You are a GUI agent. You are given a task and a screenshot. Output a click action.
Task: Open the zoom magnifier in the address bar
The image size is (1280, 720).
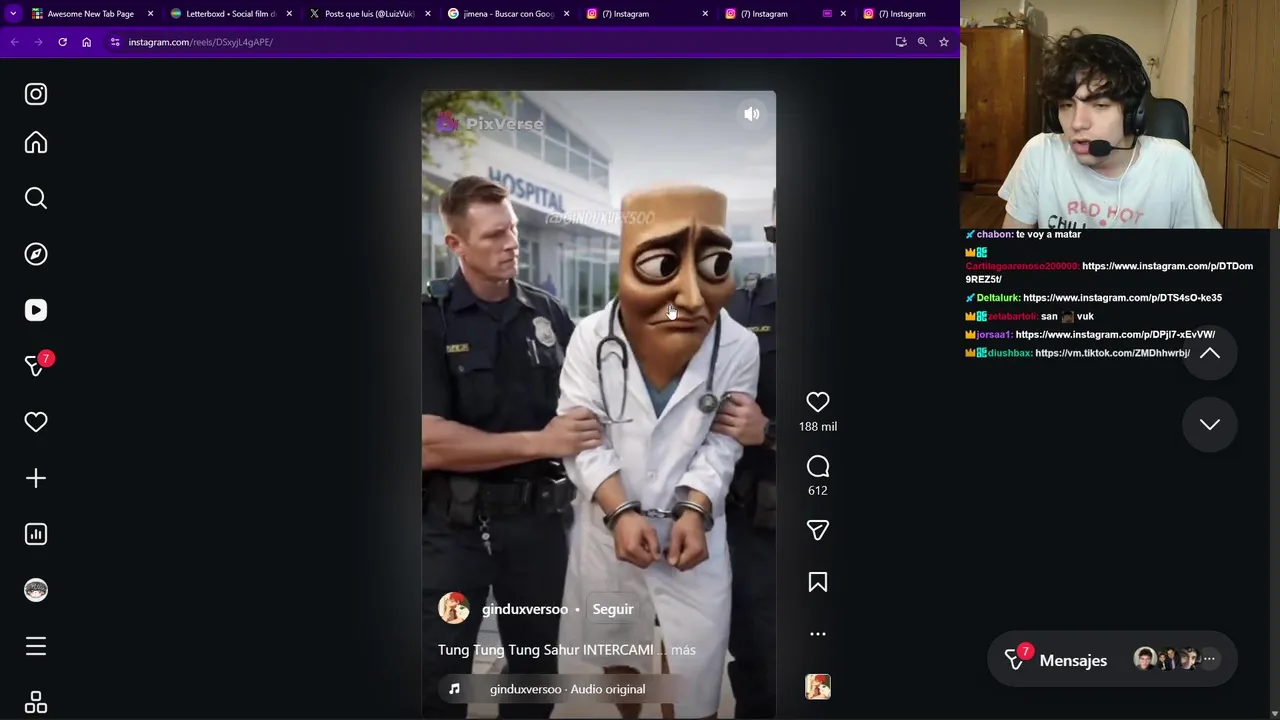tap(922, 42)
